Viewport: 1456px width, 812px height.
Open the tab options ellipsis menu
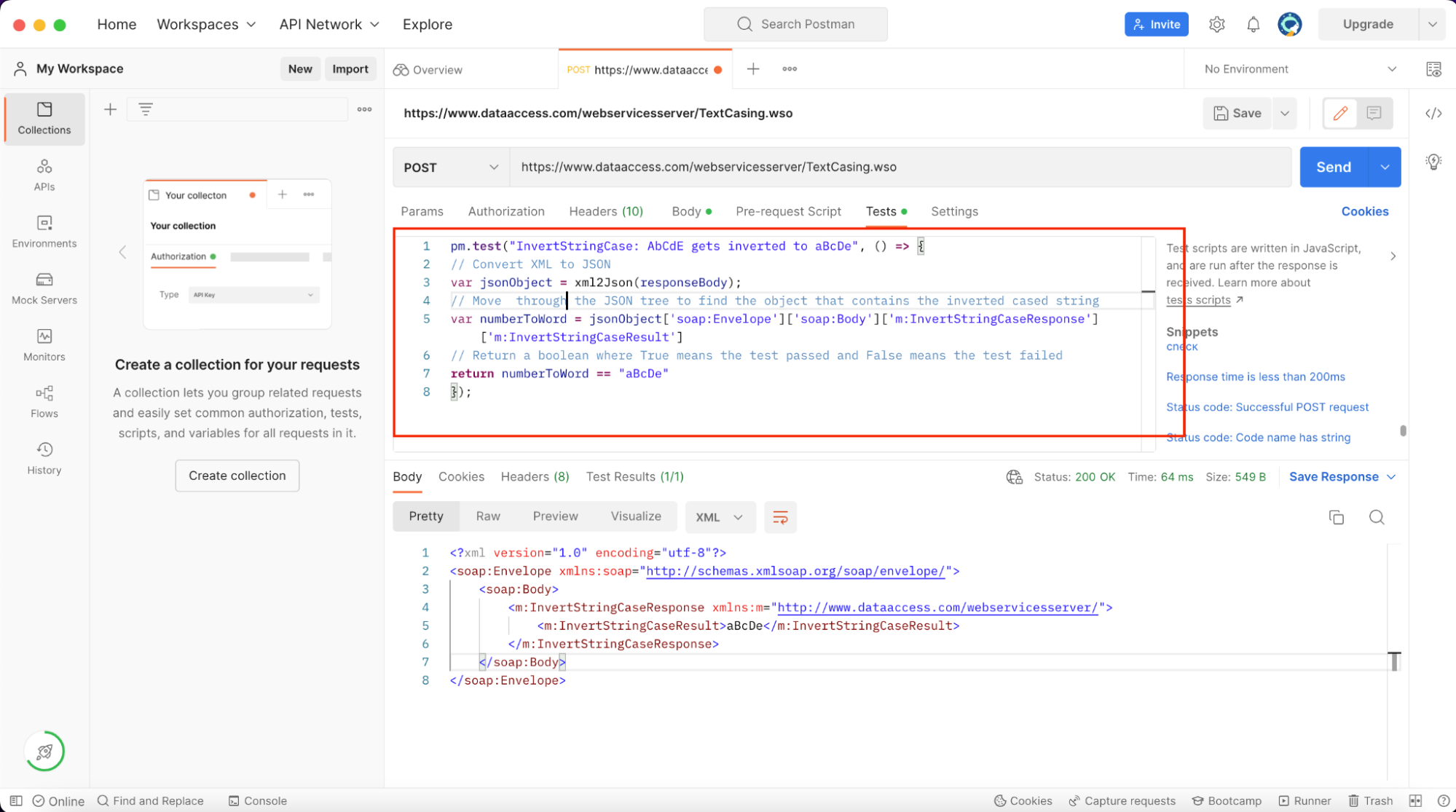(x=790, y=69)
